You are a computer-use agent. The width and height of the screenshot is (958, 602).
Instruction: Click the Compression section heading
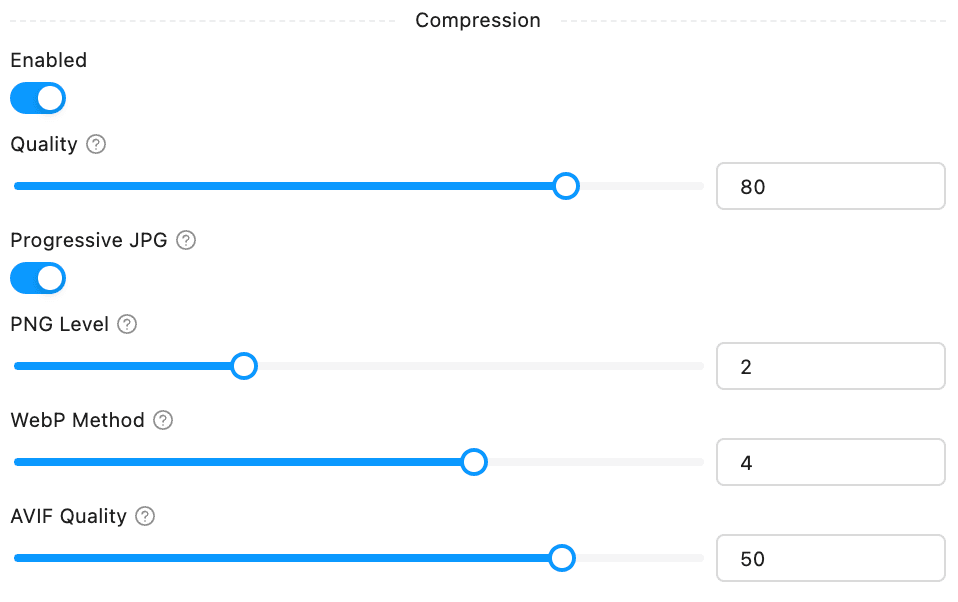tap(478, 20)
